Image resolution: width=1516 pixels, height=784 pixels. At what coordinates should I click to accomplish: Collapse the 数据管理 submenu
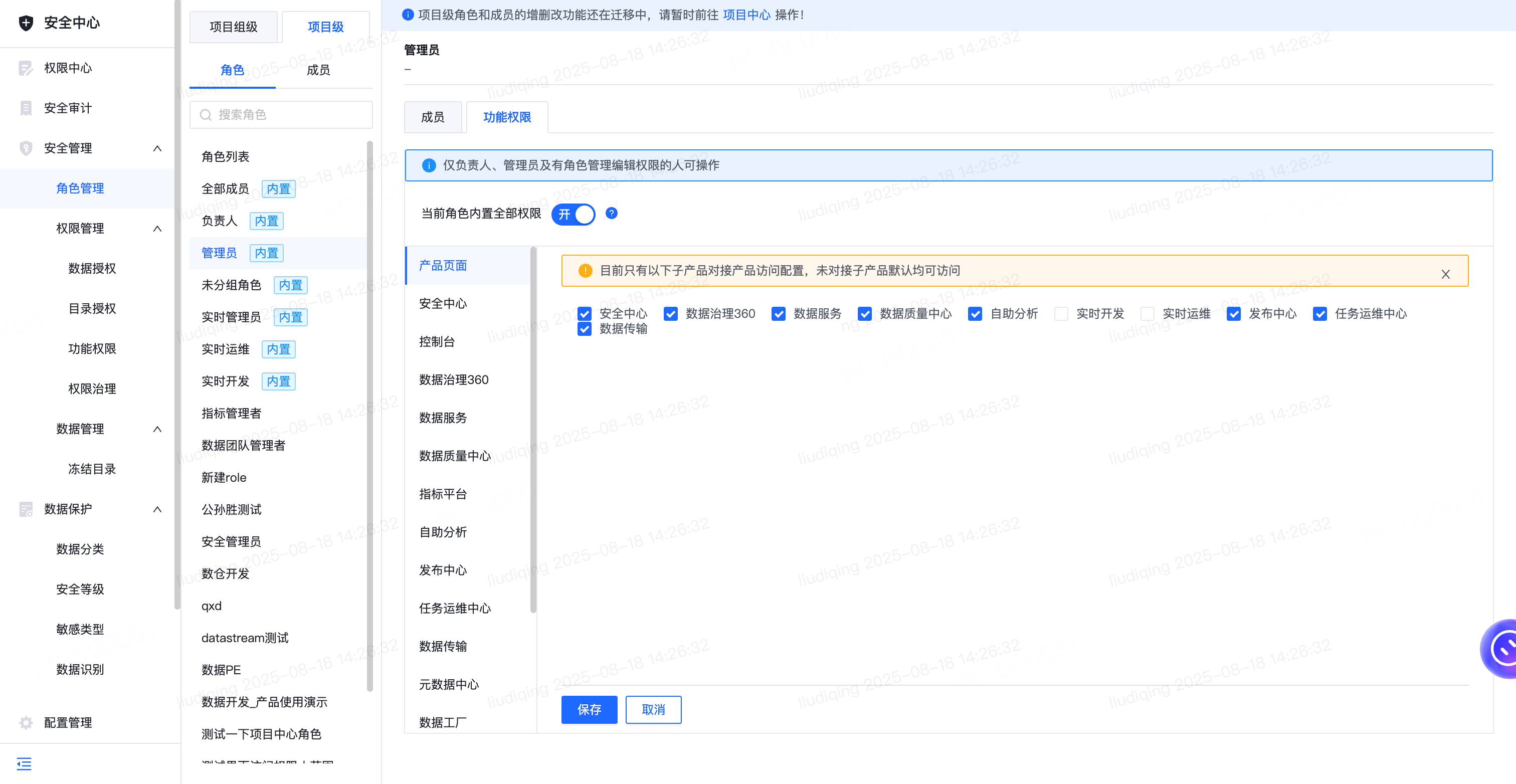157,429
